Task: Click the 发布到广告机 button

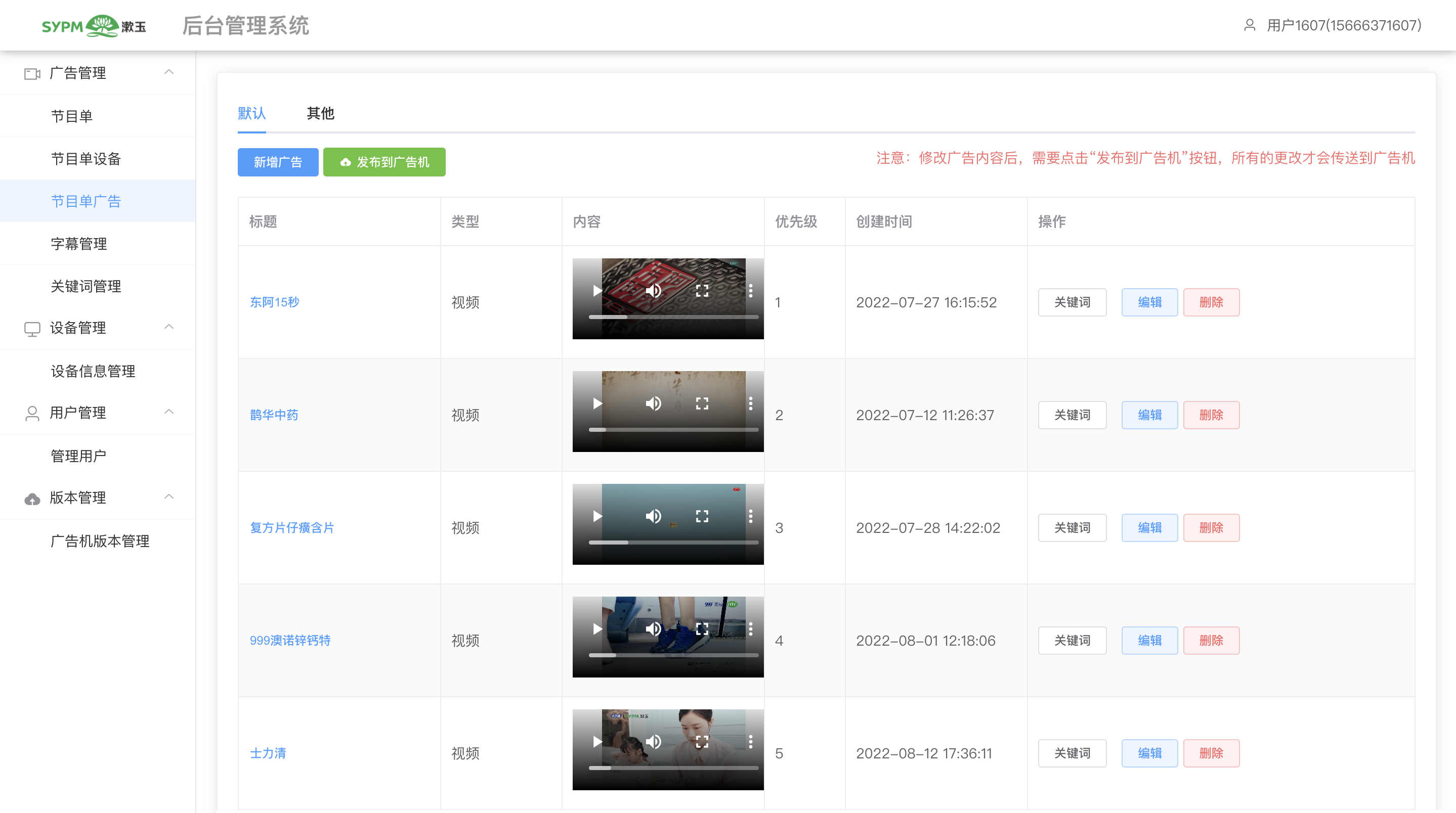Action: click(384, 162)
